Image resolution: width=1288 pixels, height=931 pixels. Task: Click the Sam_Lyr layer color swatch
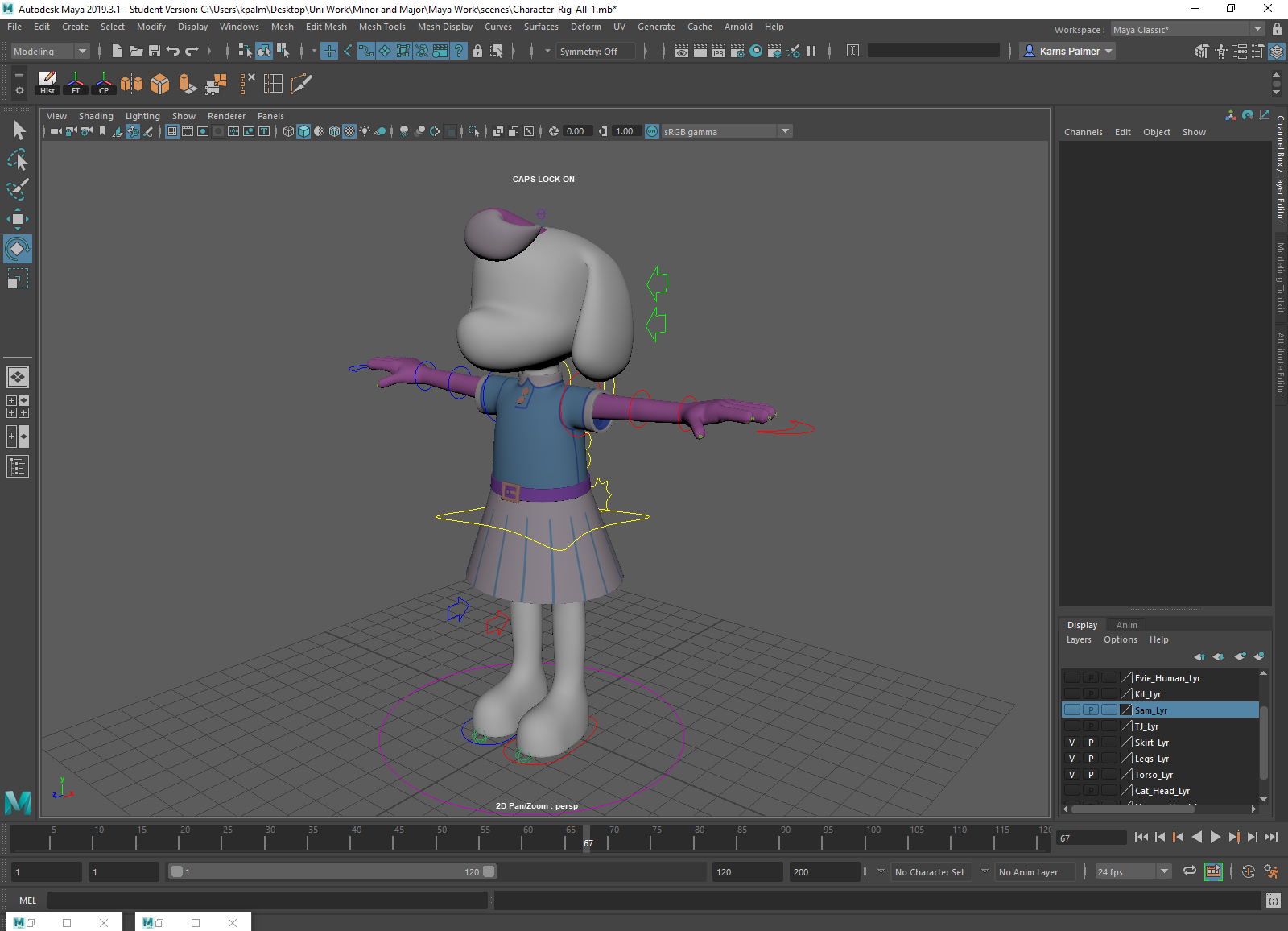click(1127, 710)
